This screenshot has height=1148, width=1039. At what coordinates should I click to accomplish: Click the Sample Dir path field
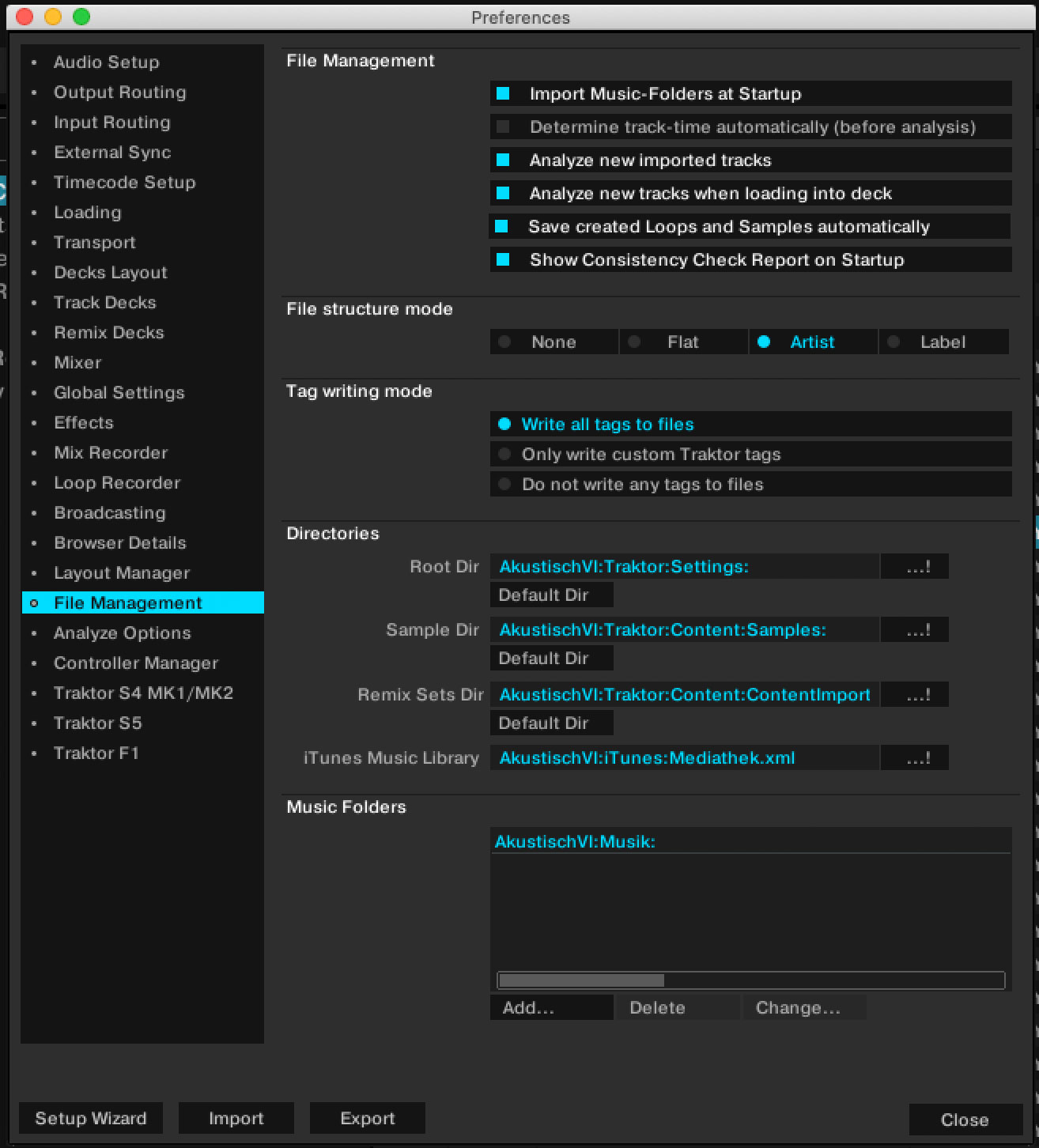pyautogui.click(x=685, y=630)
